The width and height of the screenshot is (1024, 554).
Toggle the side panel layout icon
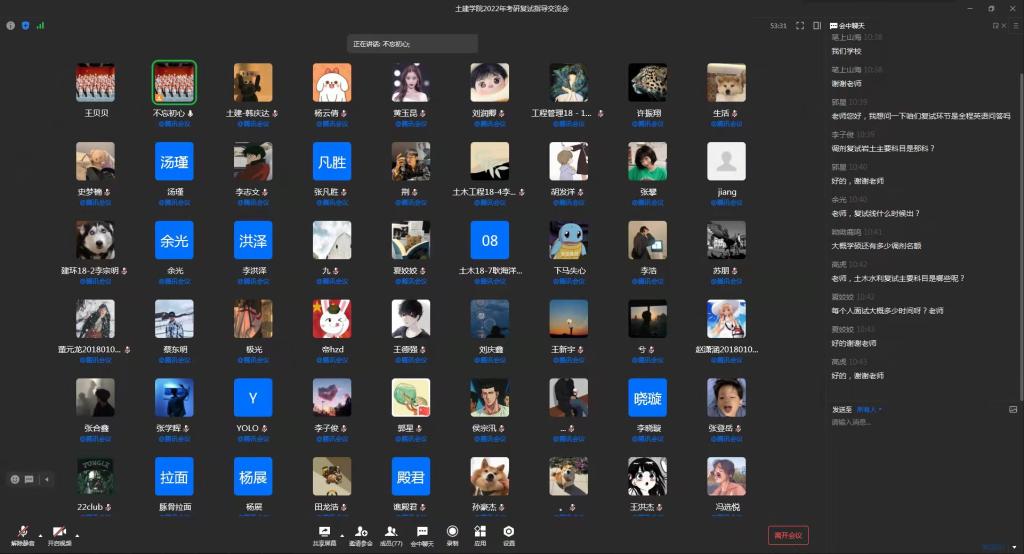point(817,25)
